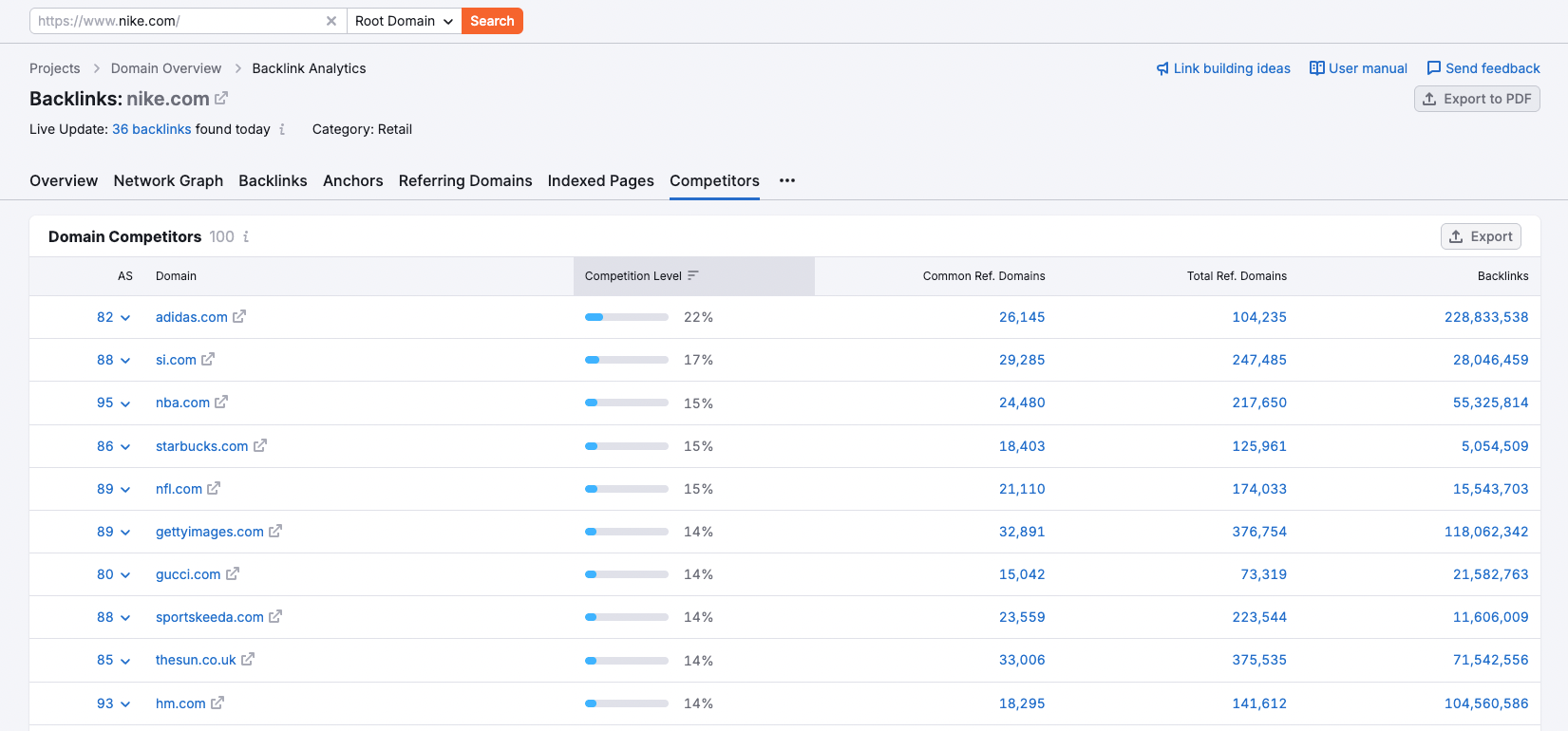Open the adidas.com domain link
This screenshot has height=731, width=1568.
tap(192, 317)
